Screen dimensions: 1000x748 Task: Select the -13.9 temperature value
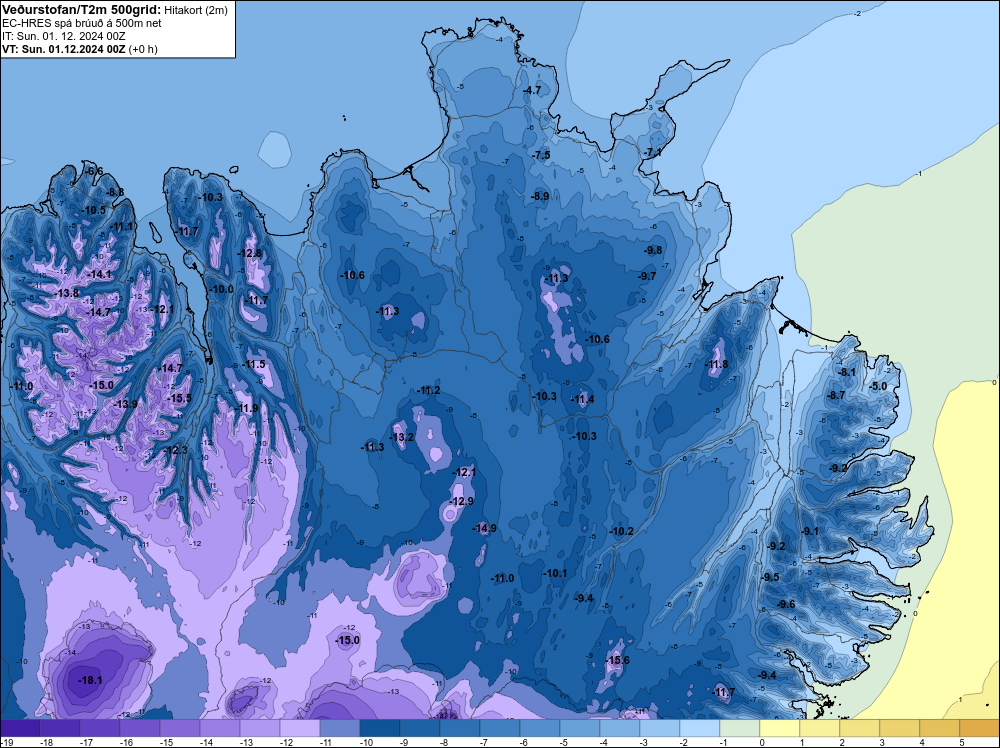125,404
